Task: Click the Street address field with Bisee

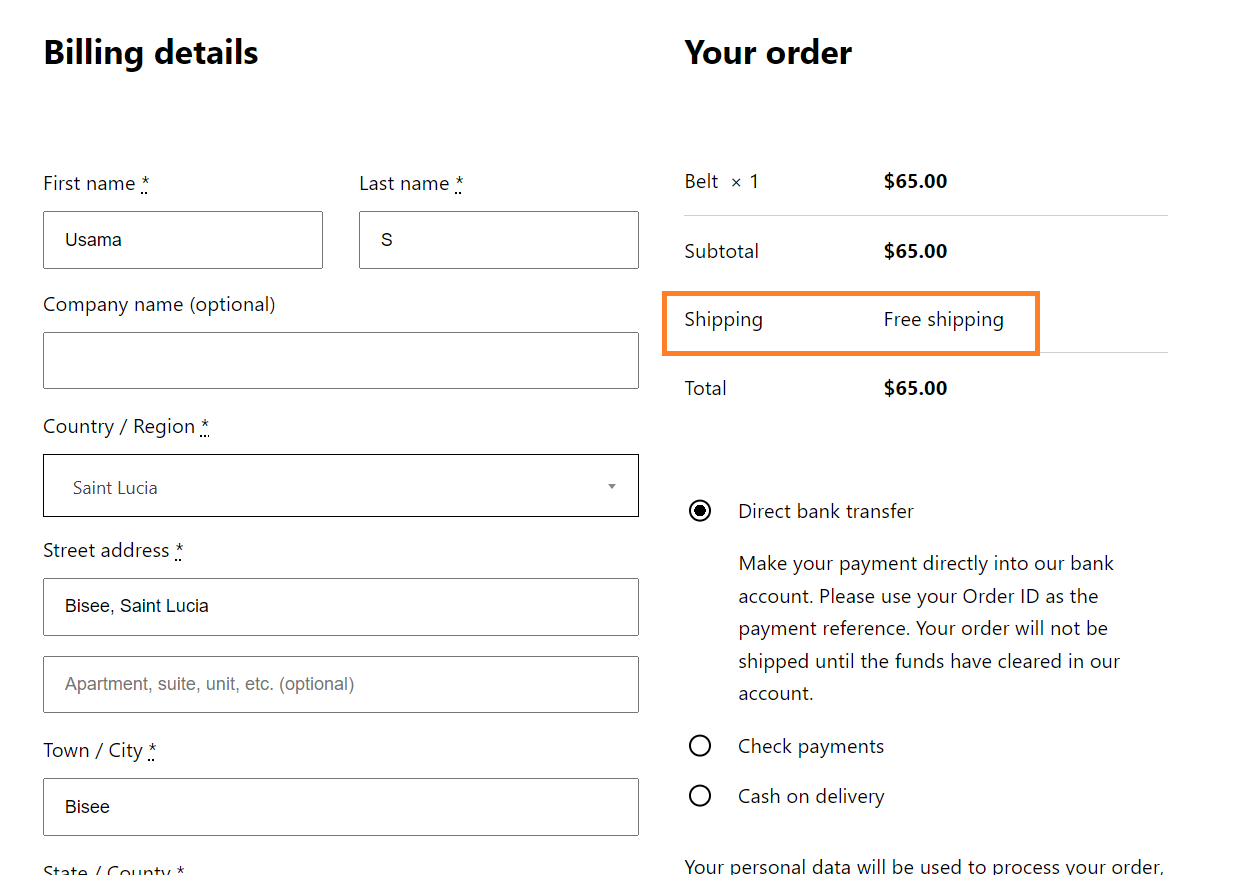Action: click(x=340, y=607)
